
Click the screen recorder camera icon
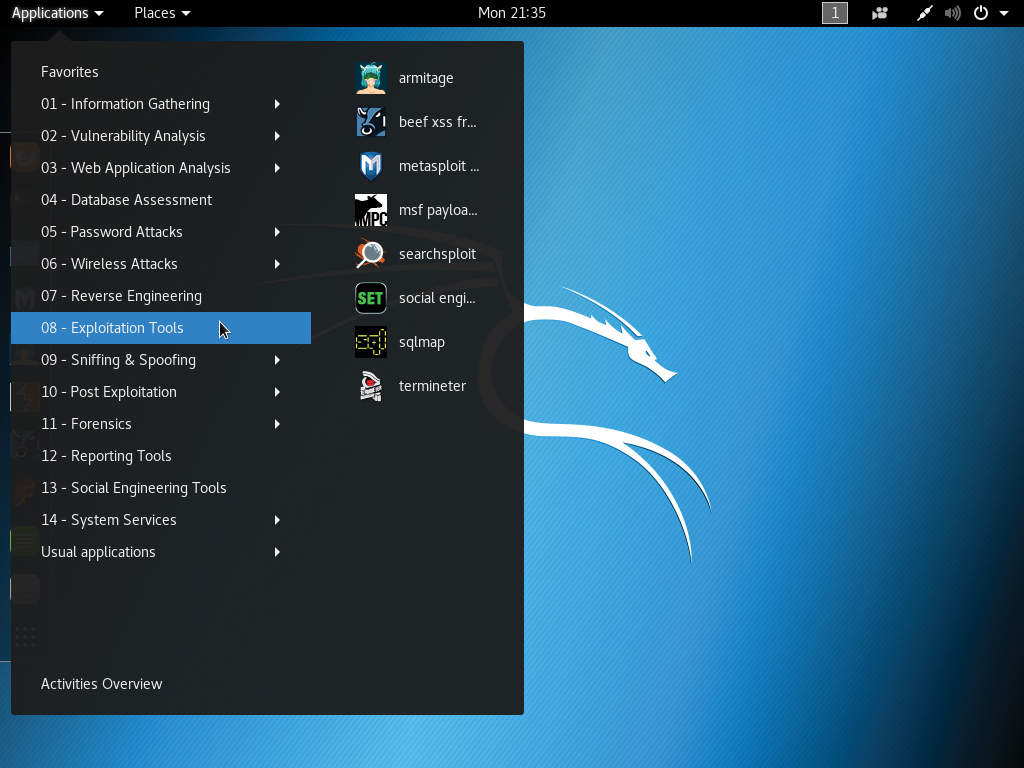[880, 13]
